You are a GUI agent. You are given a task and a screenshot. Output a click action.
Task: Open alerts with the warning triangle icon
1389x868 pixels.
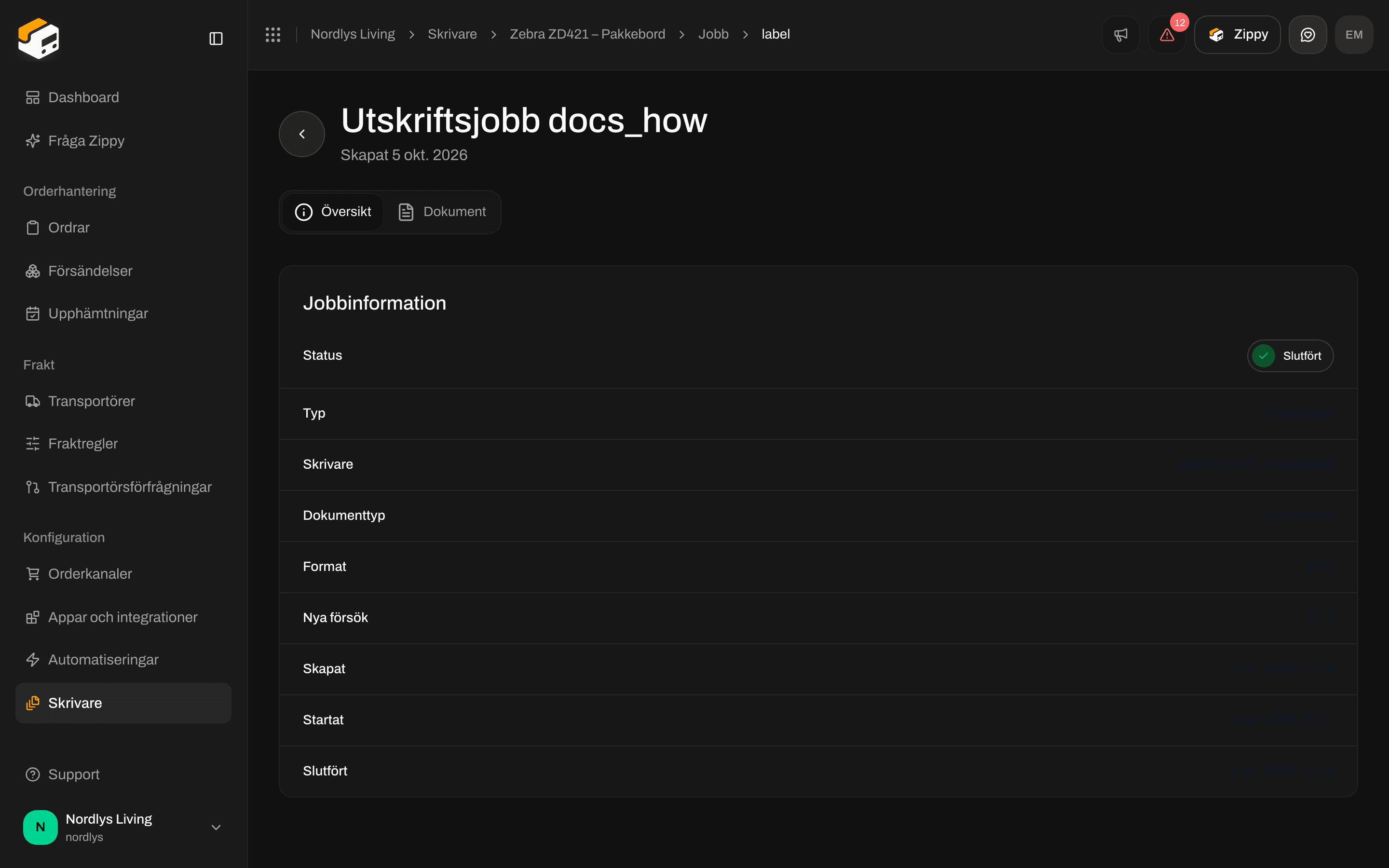click(1167, 34)
